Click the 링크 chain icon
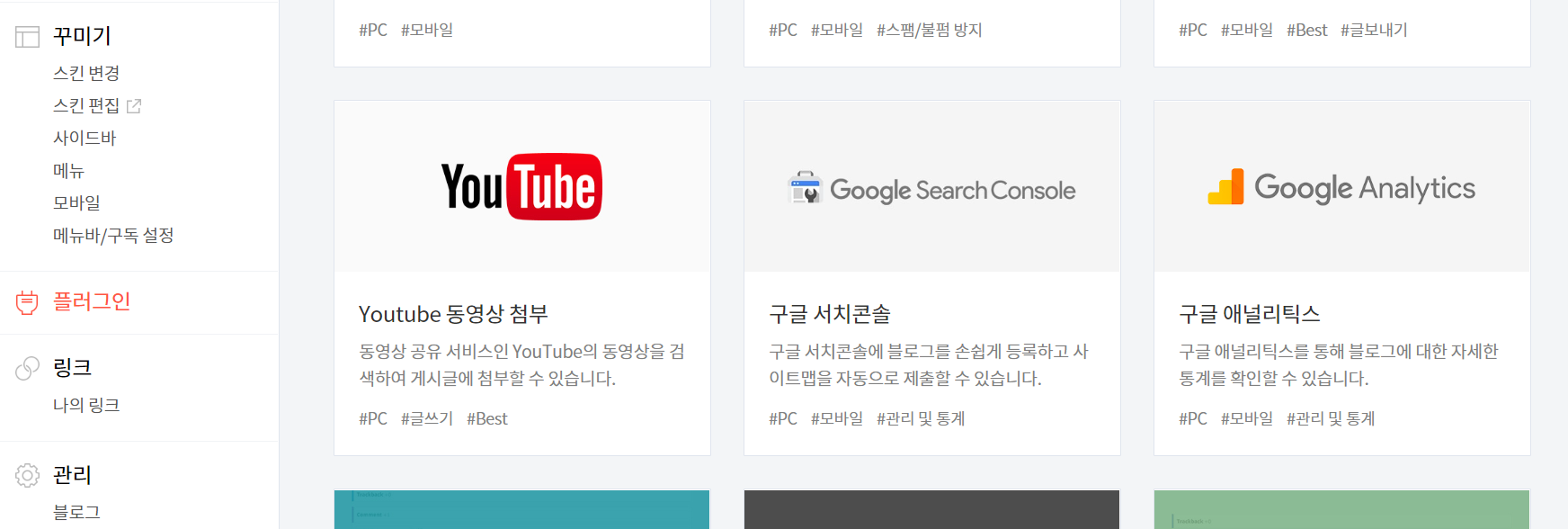Viewport: 1568px width, 529px height. (x=28, y=368)
